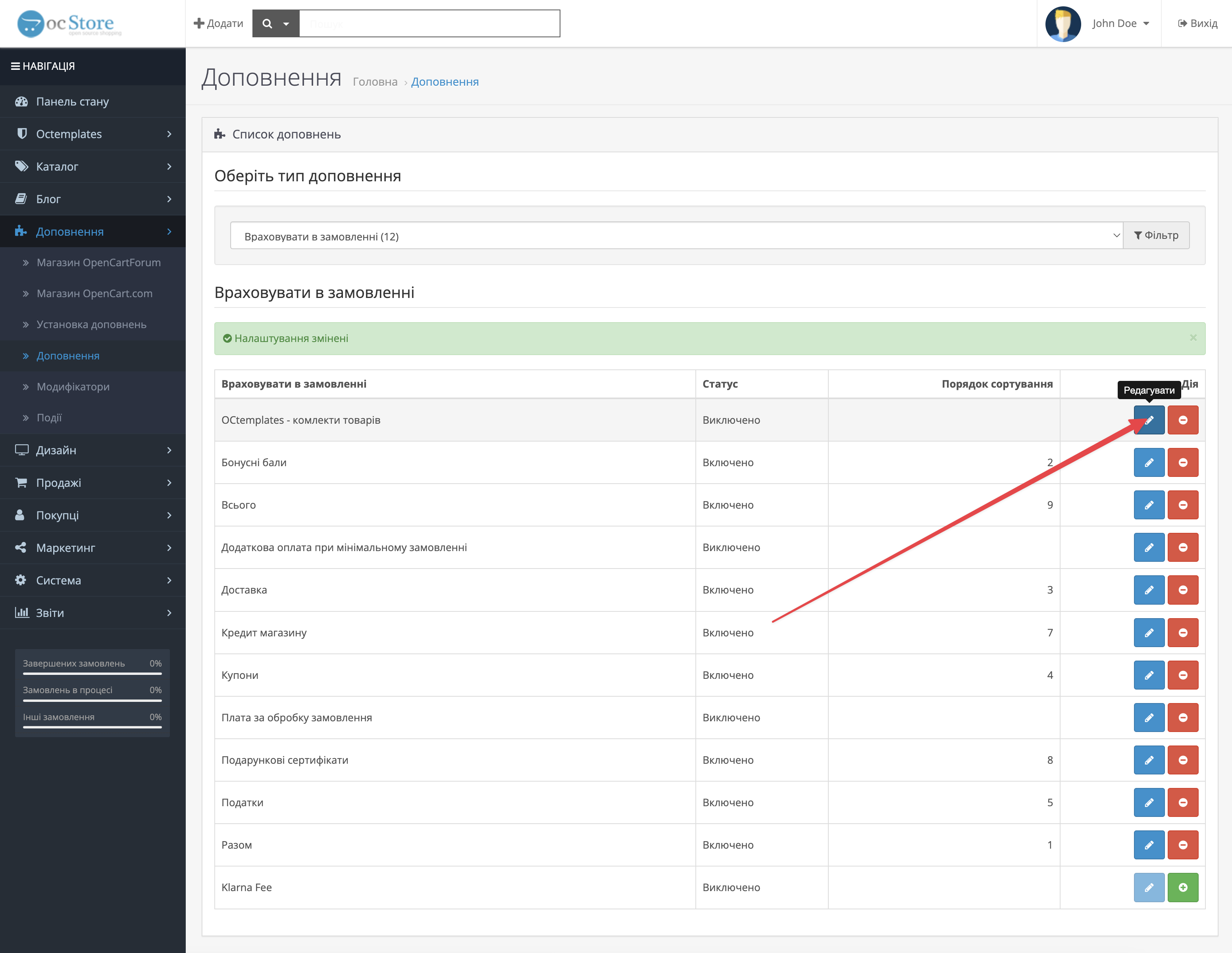
Task: Click edit pencil for OCtemplates комлекти товарів
Action: click(x=1149, y=420)
